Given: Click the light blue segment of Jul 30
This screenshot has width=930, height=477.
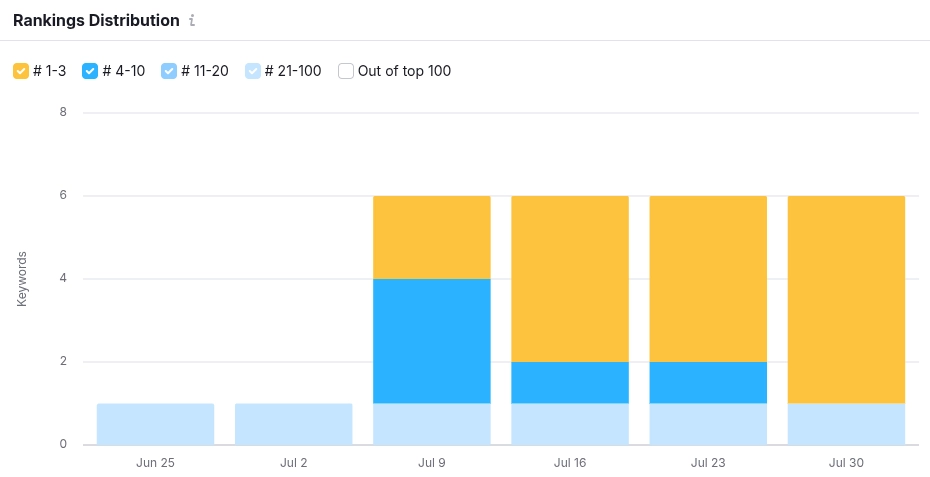Looking at the screenshot, I should [x=846, y=424].
